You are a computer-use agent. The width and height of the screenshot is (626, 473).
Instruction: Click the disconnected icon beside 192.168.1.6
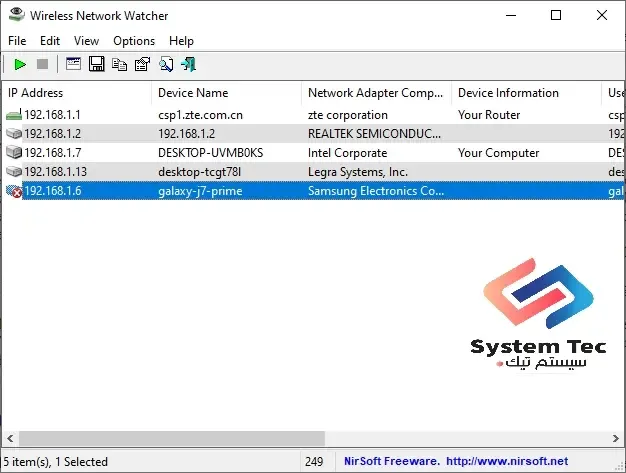coord(14,191)
